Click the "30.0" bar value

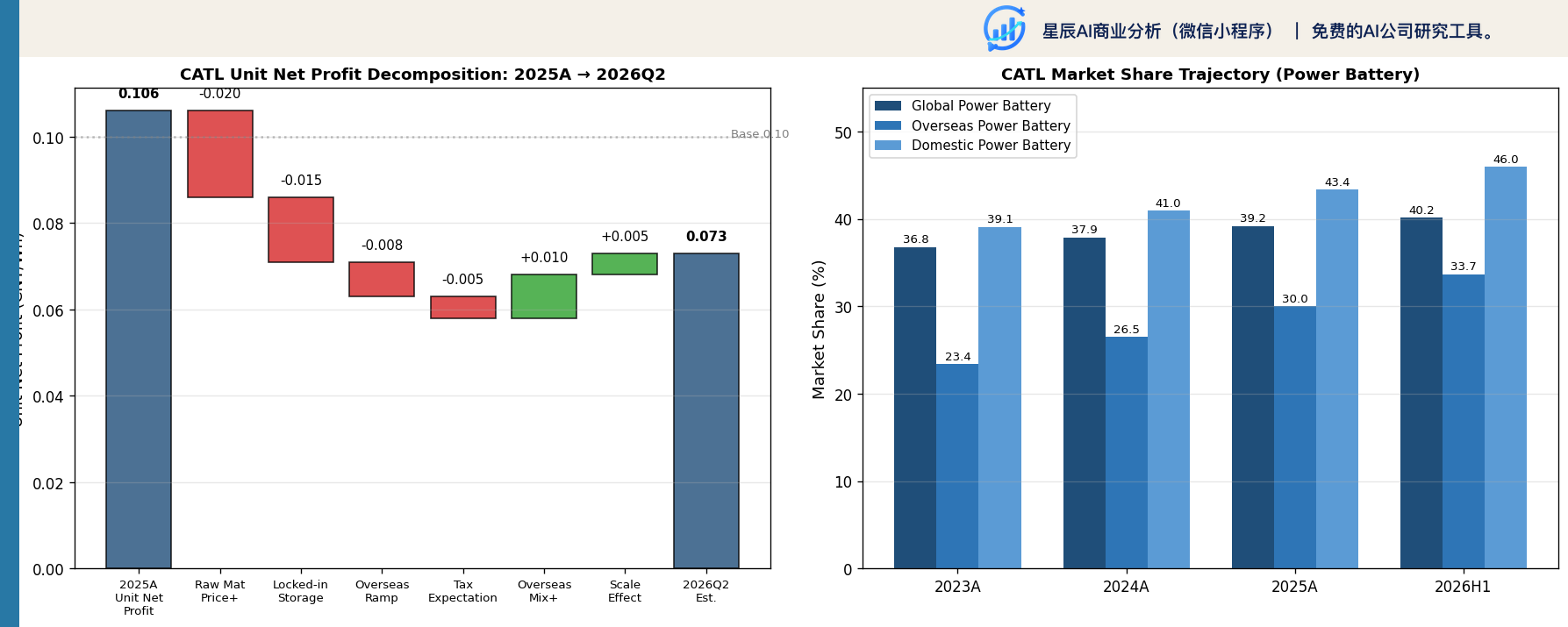[x=1294, y=299]
